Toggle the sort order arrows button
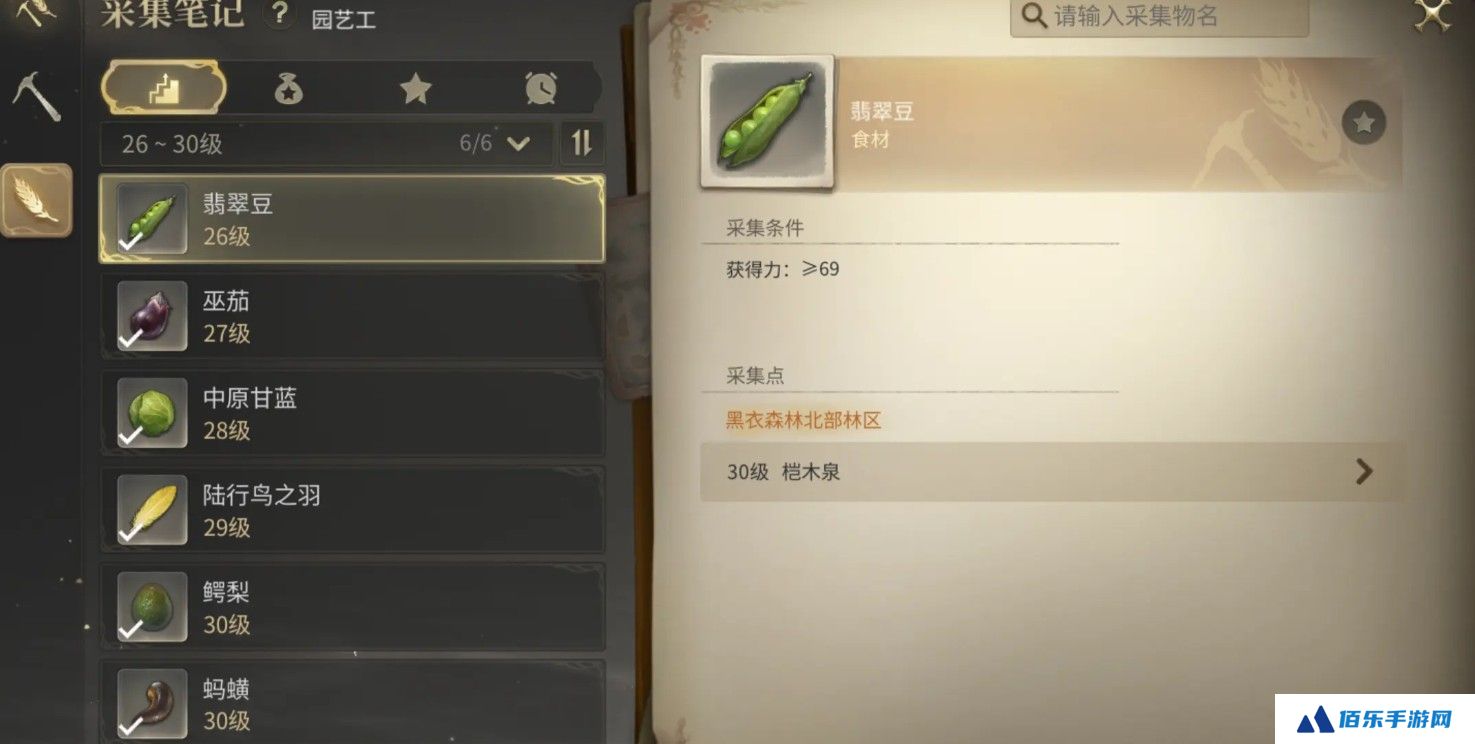 [x=582, y=144]
